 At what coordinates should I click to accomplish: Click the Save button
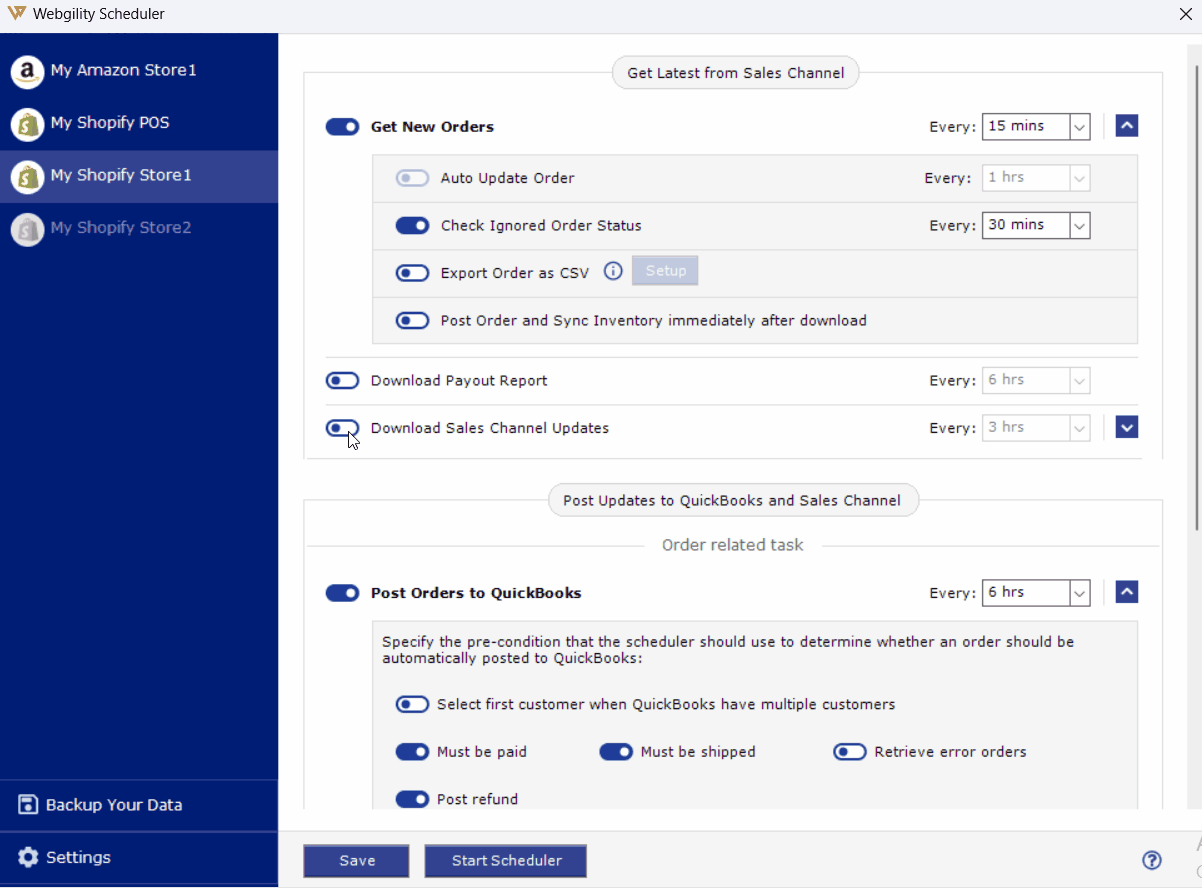(x=356, y=861)
